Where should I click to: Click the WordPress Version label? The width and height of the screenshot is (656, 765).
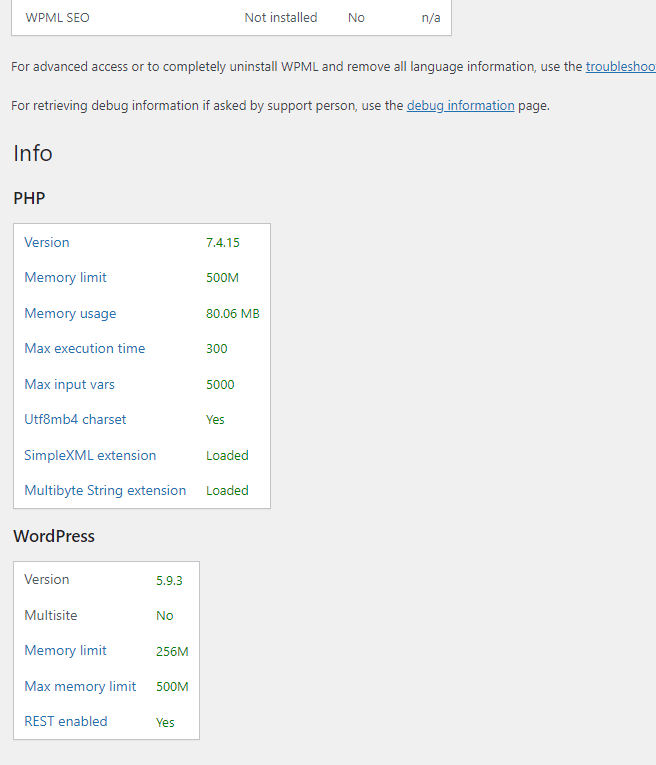[x=47, y=580]
